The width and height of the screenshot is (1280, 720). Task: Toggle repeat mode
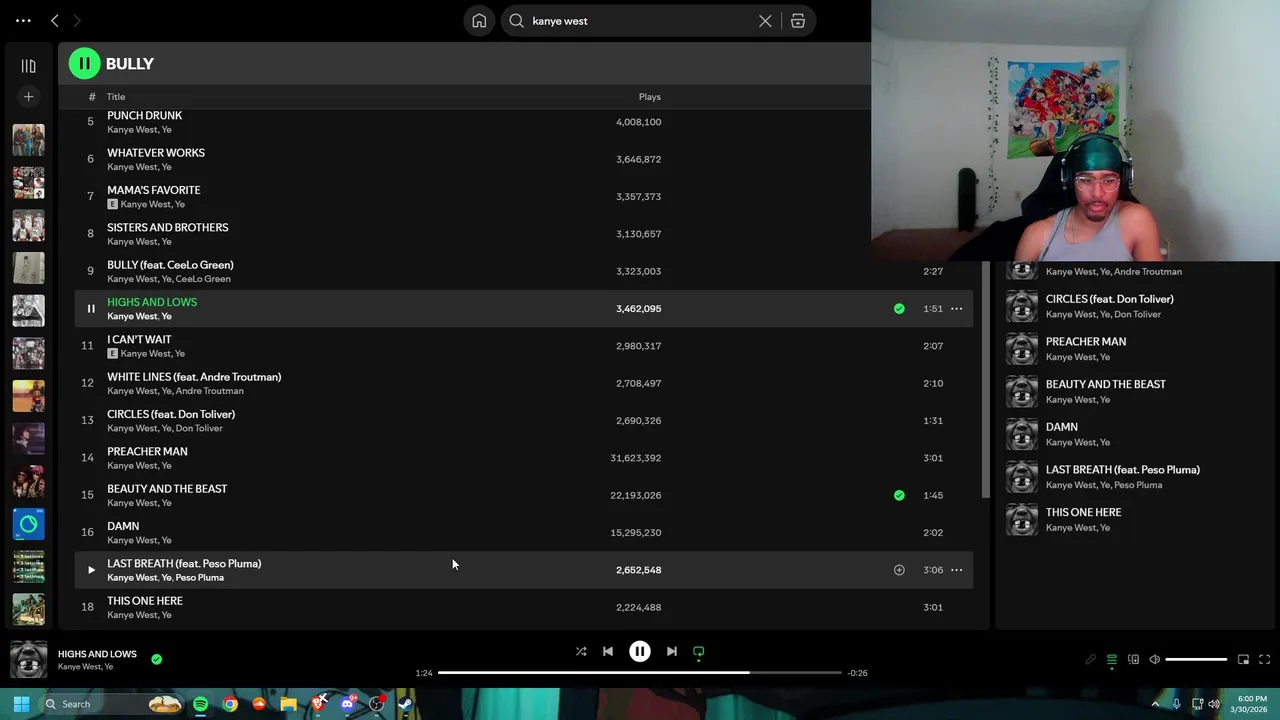pos(699,651)
